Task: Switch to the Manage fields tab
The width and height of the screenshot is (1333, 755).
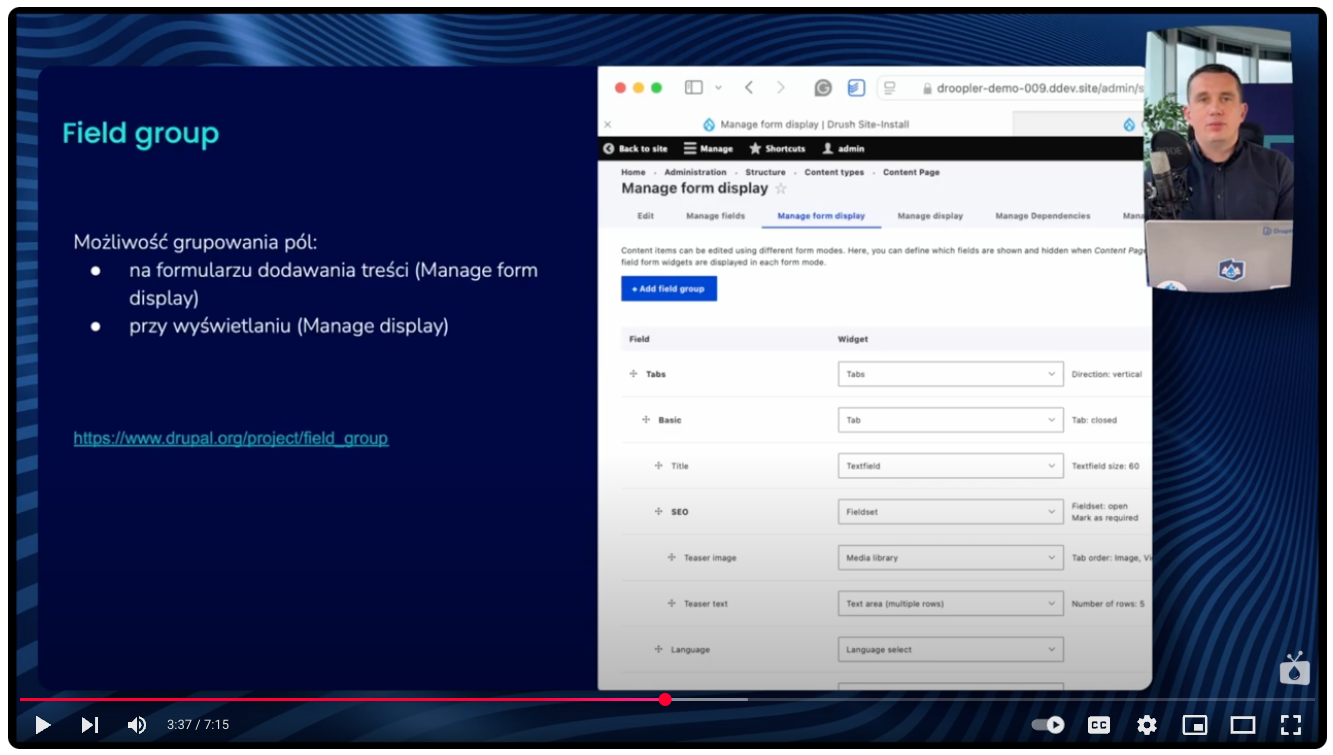Action: pos(715,216)
